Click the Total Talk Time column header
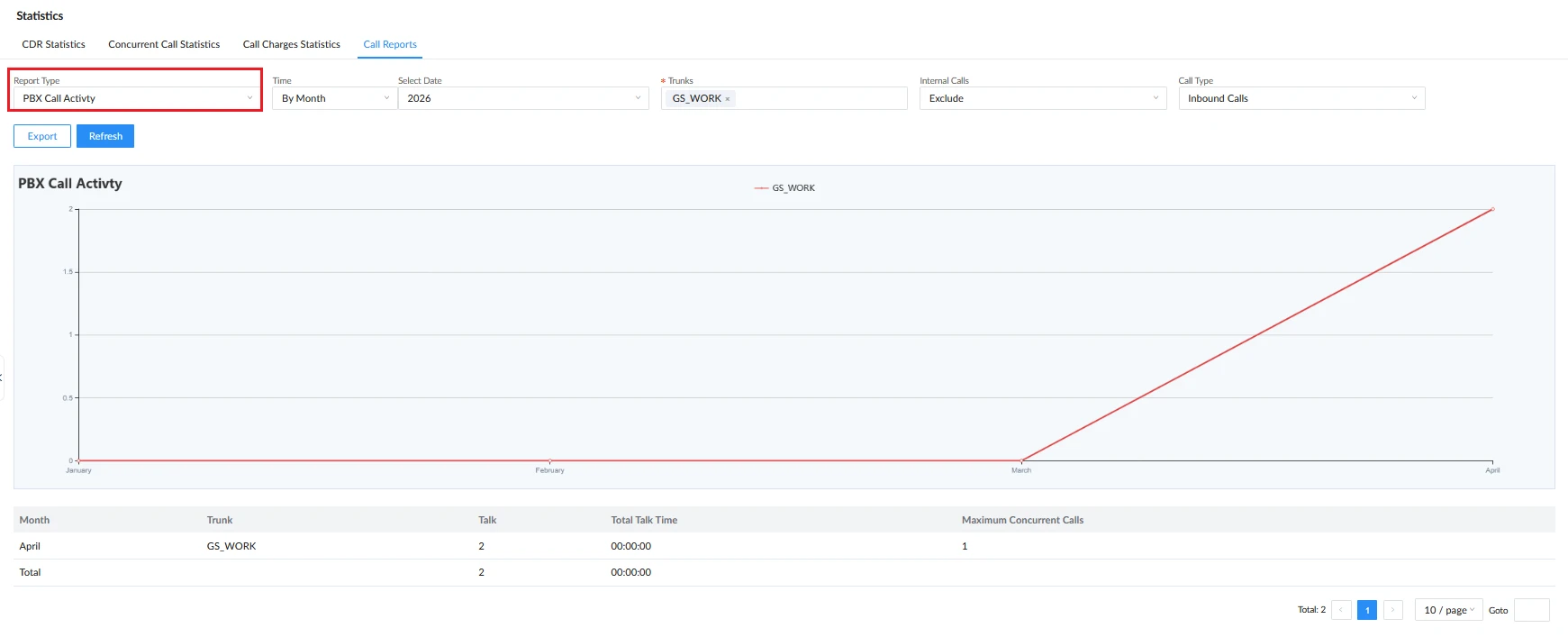 644,520
